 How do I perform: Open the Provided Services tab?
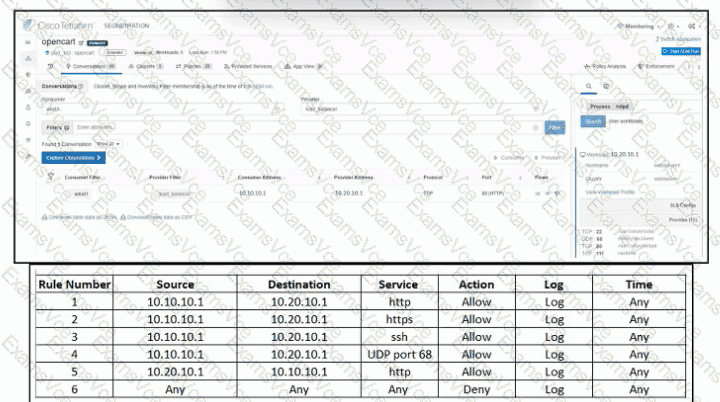click(248, 67)
